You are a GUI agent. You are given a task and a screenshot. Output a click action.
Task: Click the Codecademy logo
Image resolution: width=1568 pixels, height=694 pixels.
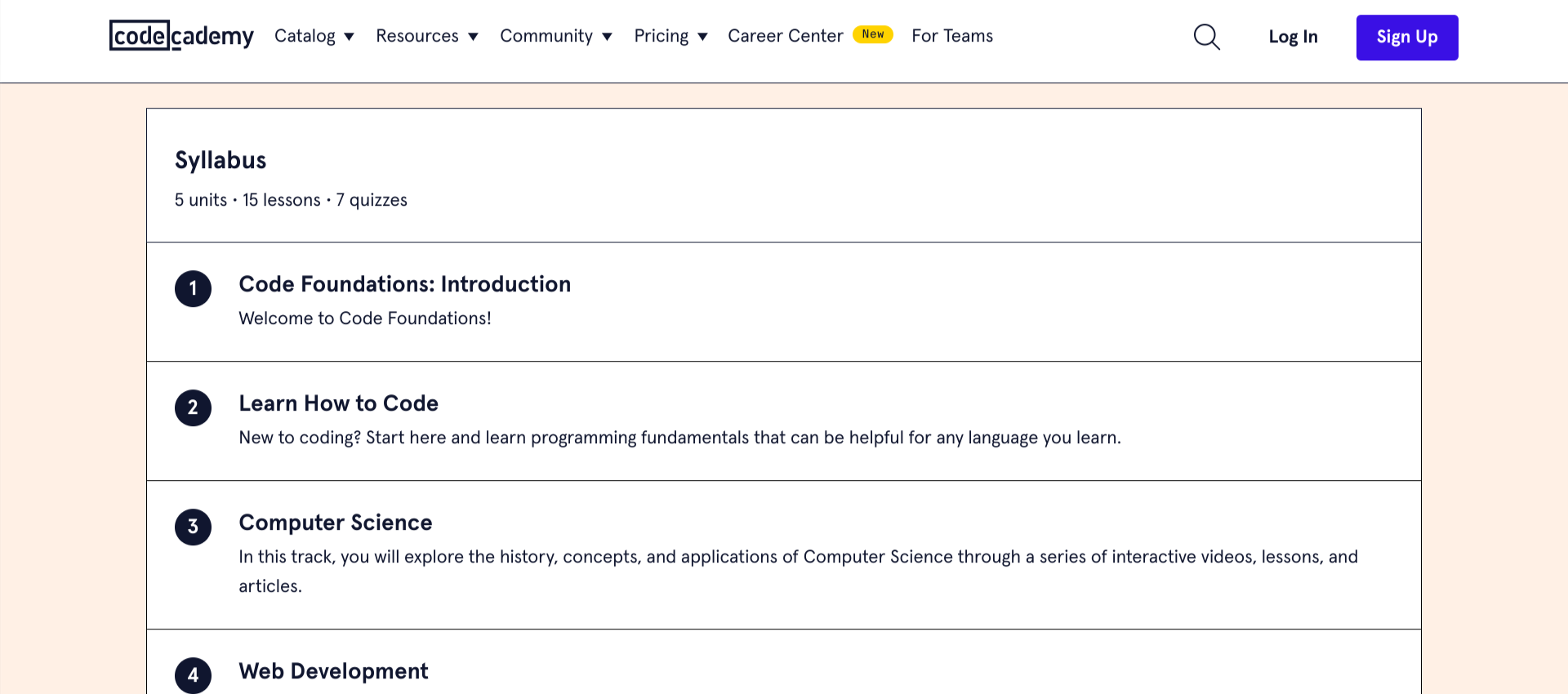click(x=181, y=36)
